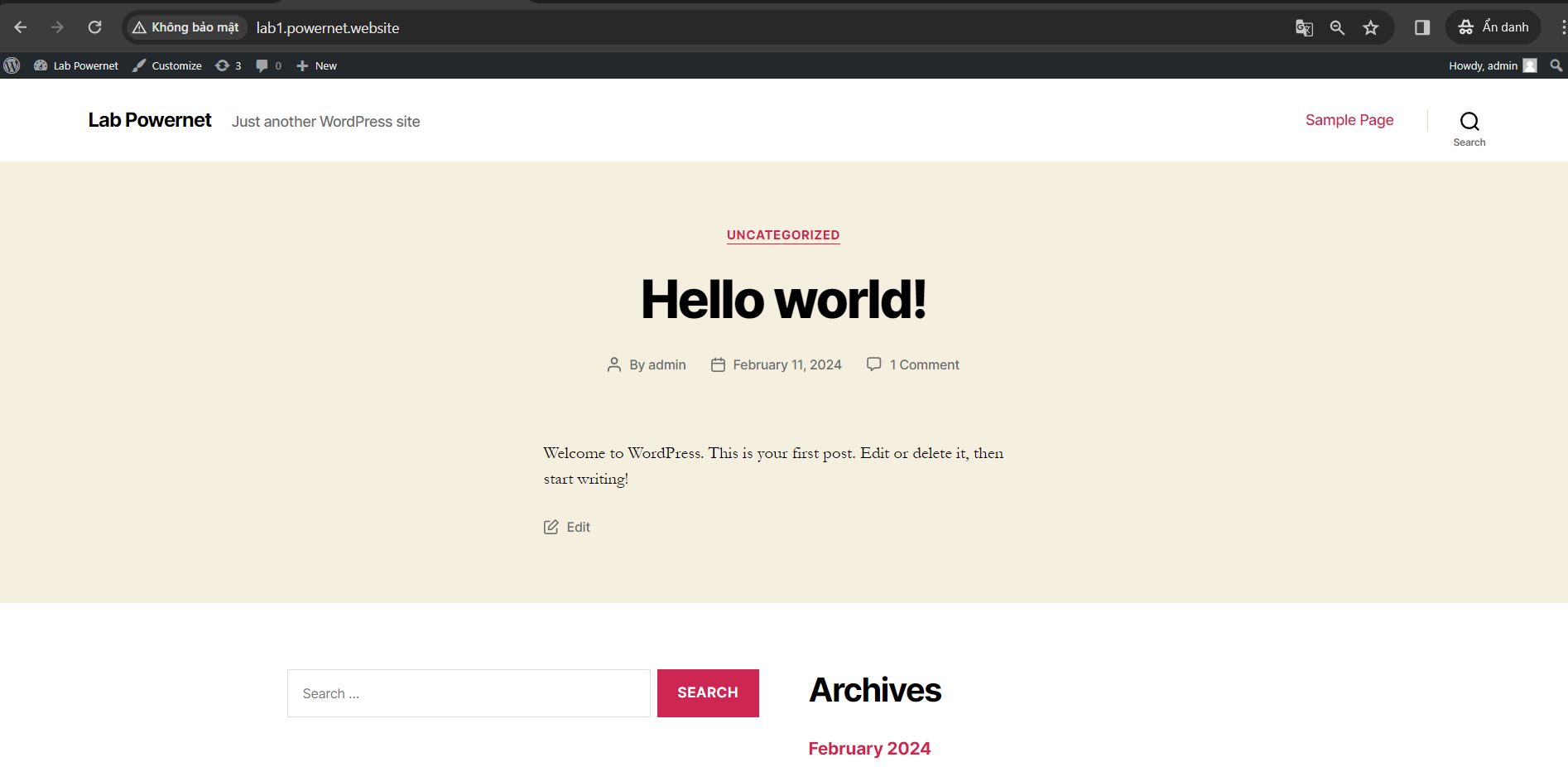Screen dimensions: 1568x767
Task: Go back using browser back arrow
Action: click(x=21, y=27)
